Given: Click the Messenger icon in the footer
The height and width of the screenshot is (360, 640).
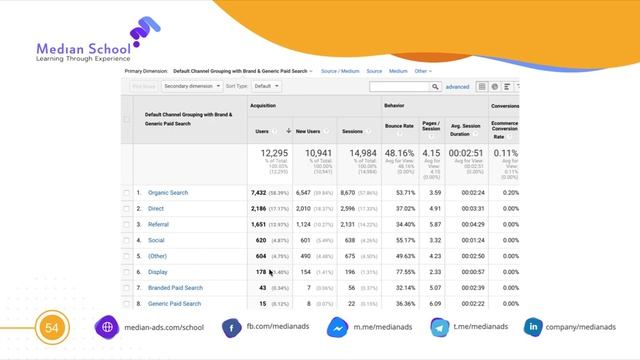Looking at the screenshot, I should (x=338, y=327).
